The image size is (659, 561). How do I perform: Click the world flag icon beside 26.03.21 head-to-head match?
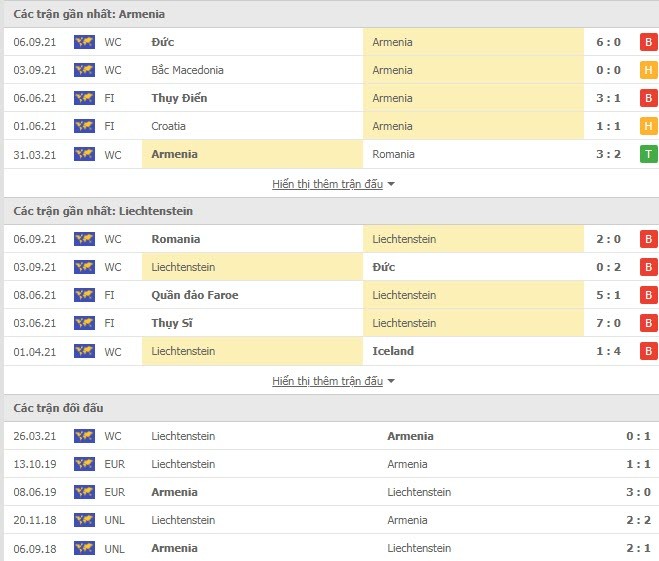pos(84,436)
